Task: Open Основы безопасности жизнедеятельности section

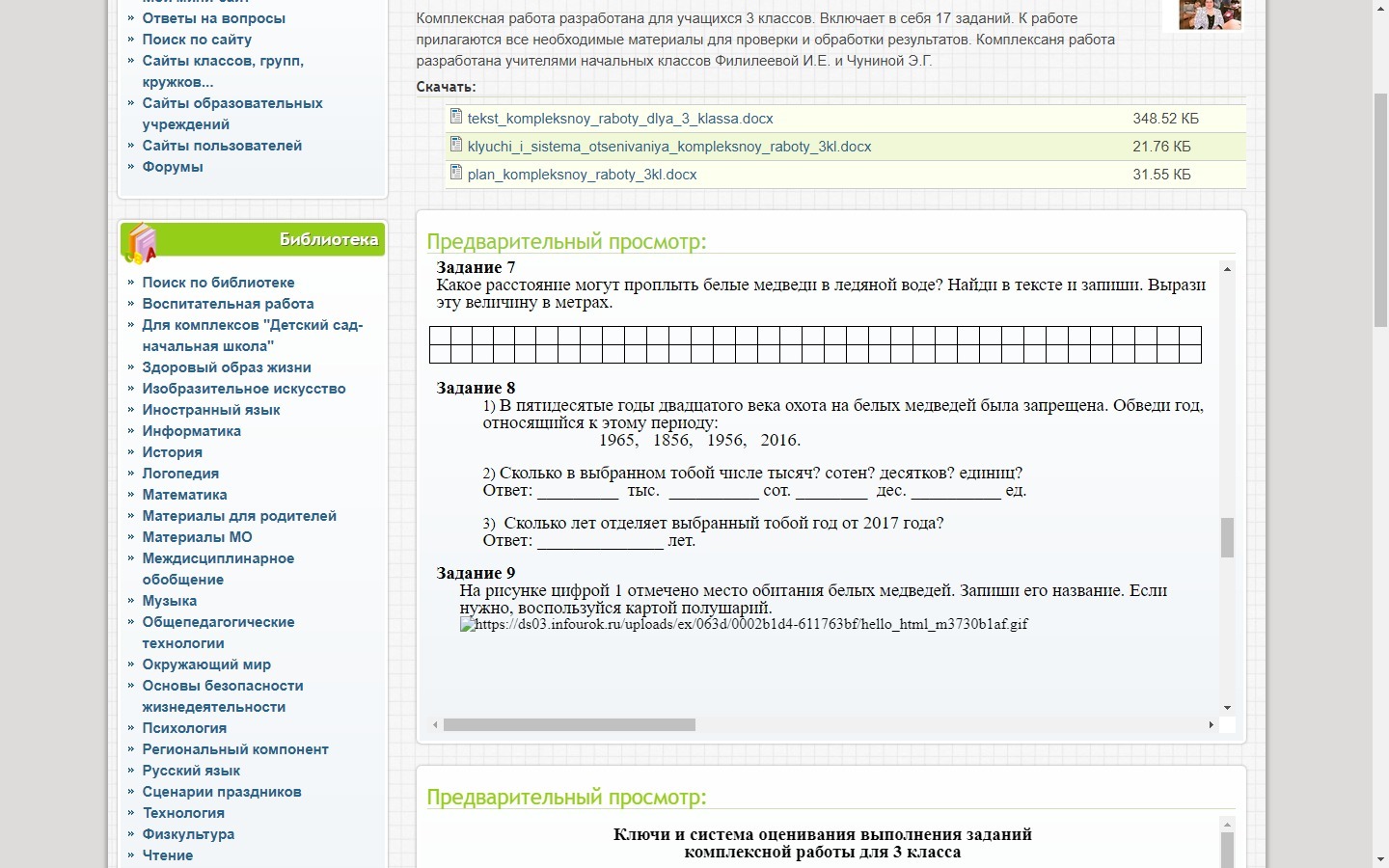Action: pyautogui.click(x=223, y=696)
